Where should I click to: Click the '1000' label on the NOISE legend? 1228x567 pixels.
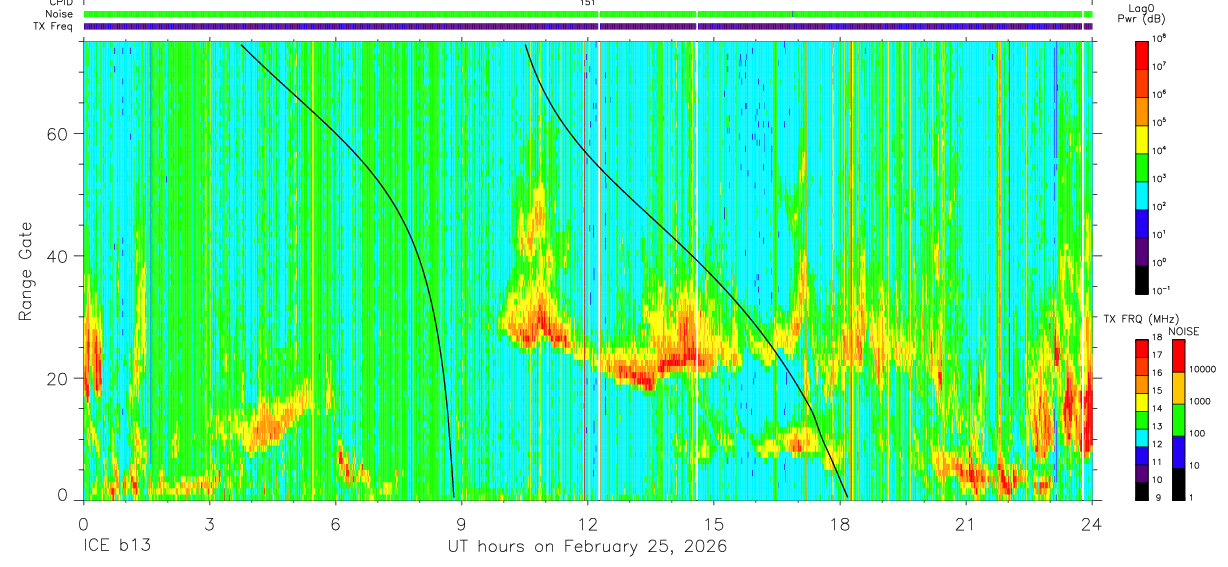1202,401
